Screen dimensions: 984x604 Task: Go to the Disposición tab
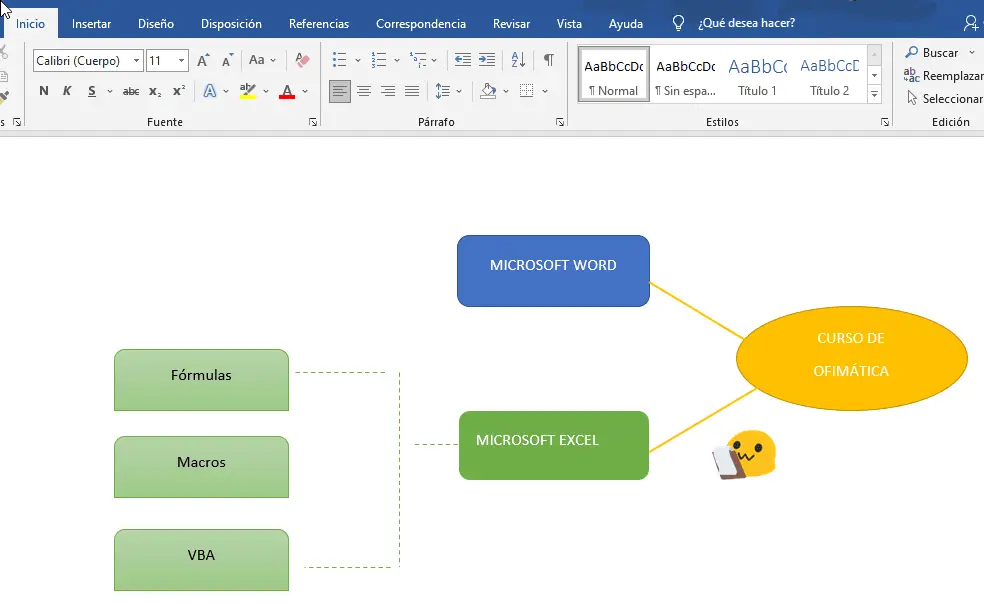(x=231, y=24)
